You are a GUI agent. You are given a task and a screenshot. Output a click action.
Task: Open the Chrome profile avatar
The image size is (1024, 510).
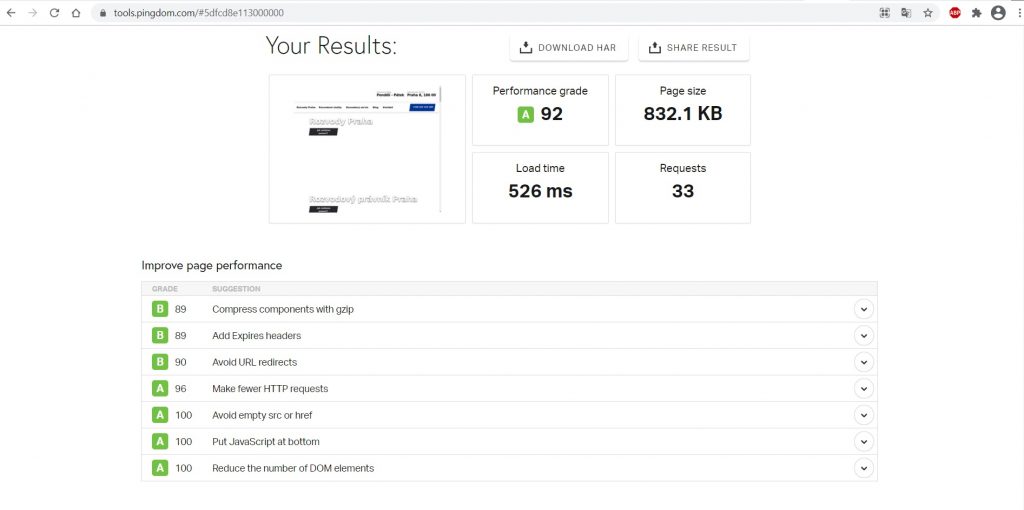coord(997,13)
